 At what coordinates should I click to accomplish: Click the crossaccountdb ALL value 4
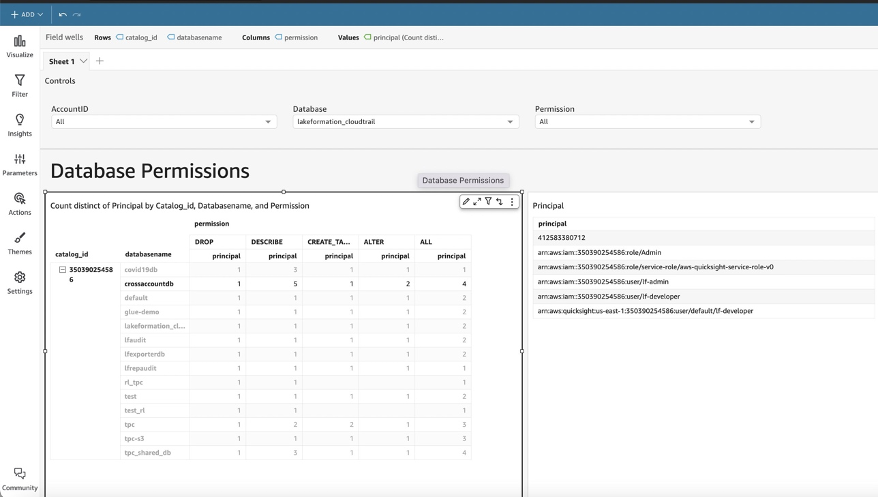[x=464, y=284]
